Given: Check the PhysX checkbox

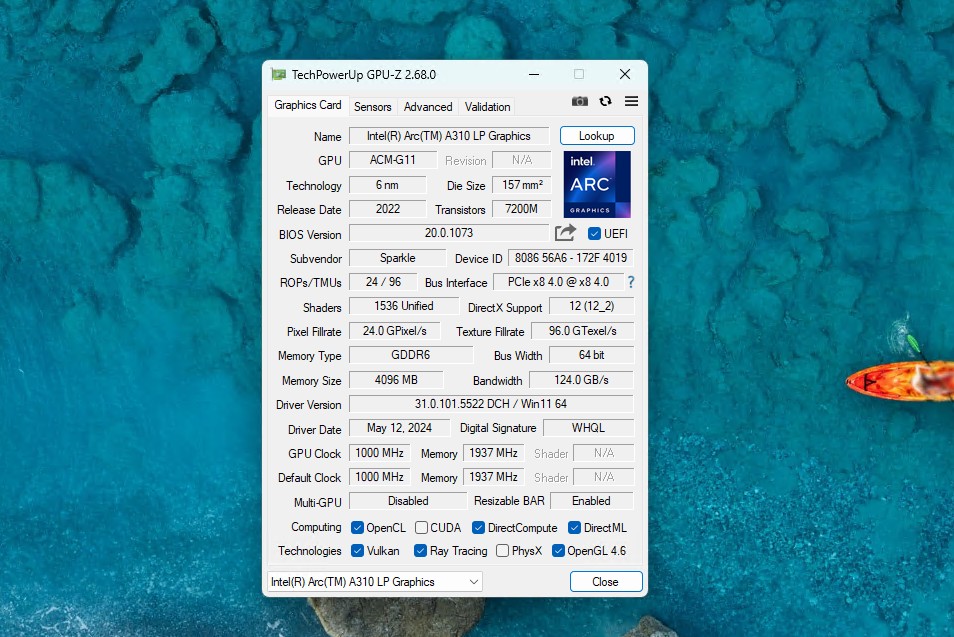Looking at the screenshot, I should click(x=502, y=551).
